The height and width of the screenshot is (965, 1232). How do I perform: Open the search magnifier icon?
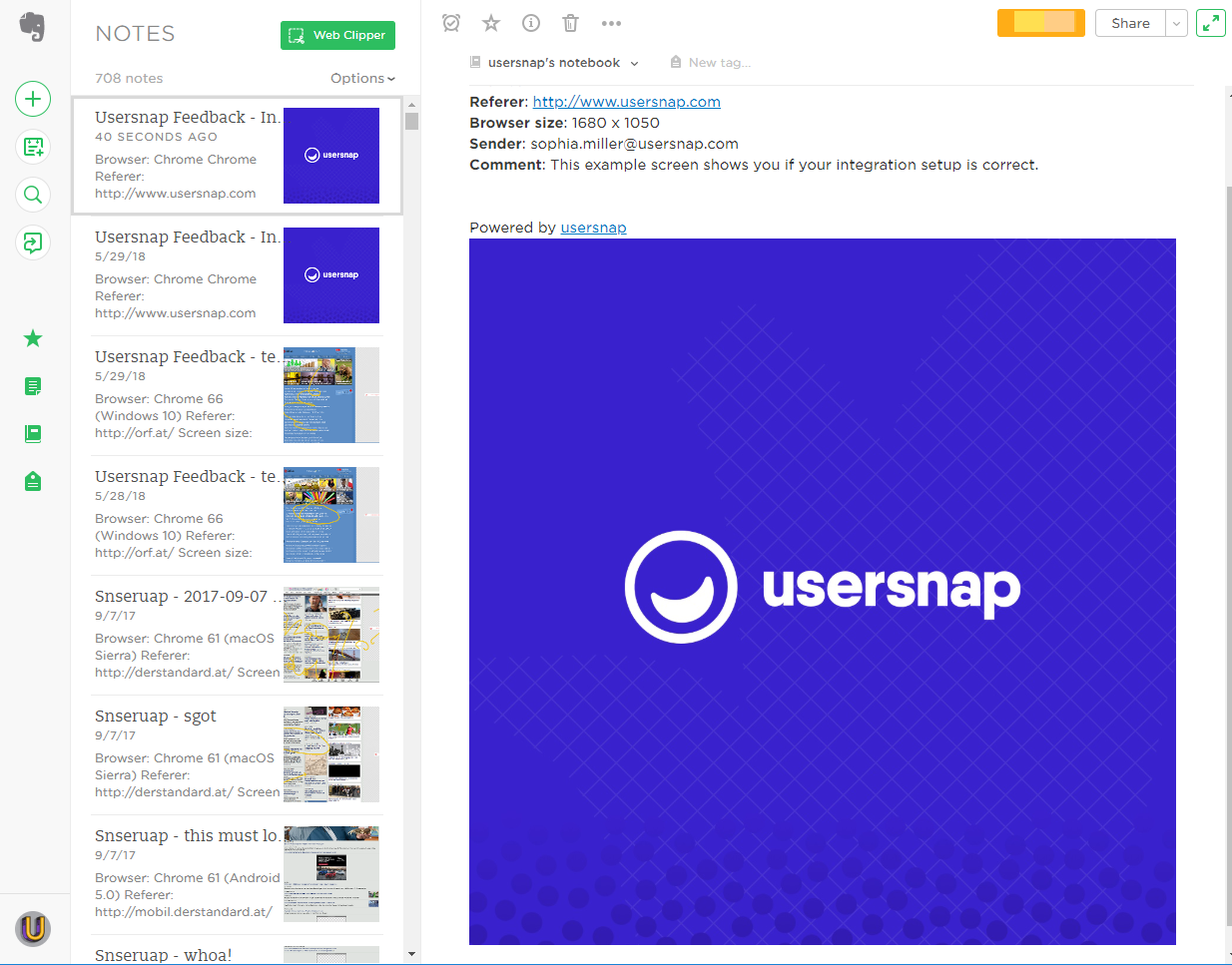tap(33, 195)
